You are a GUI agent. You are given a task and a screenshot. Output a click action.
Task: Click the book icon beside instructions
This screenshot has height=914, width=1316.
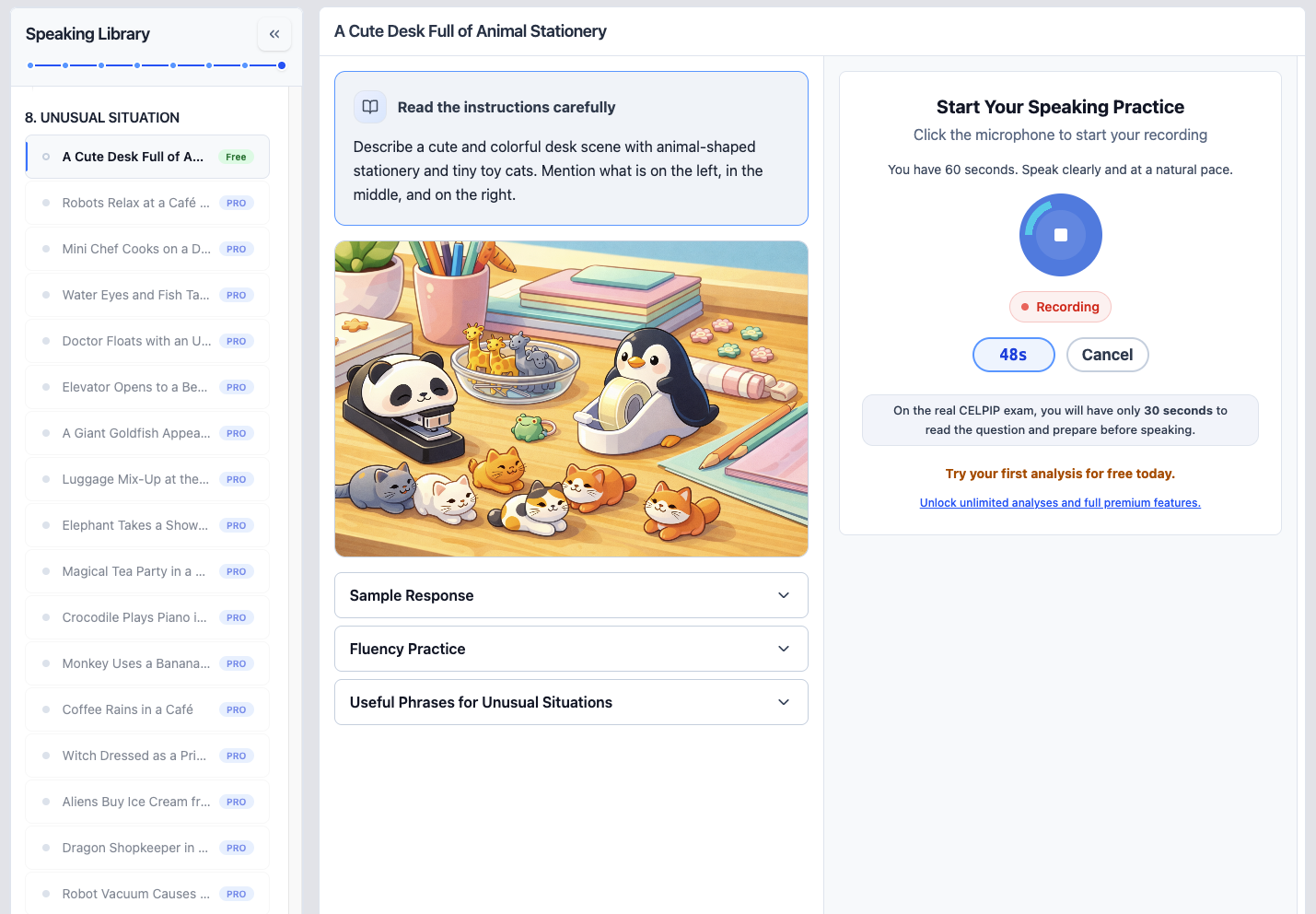370,107
